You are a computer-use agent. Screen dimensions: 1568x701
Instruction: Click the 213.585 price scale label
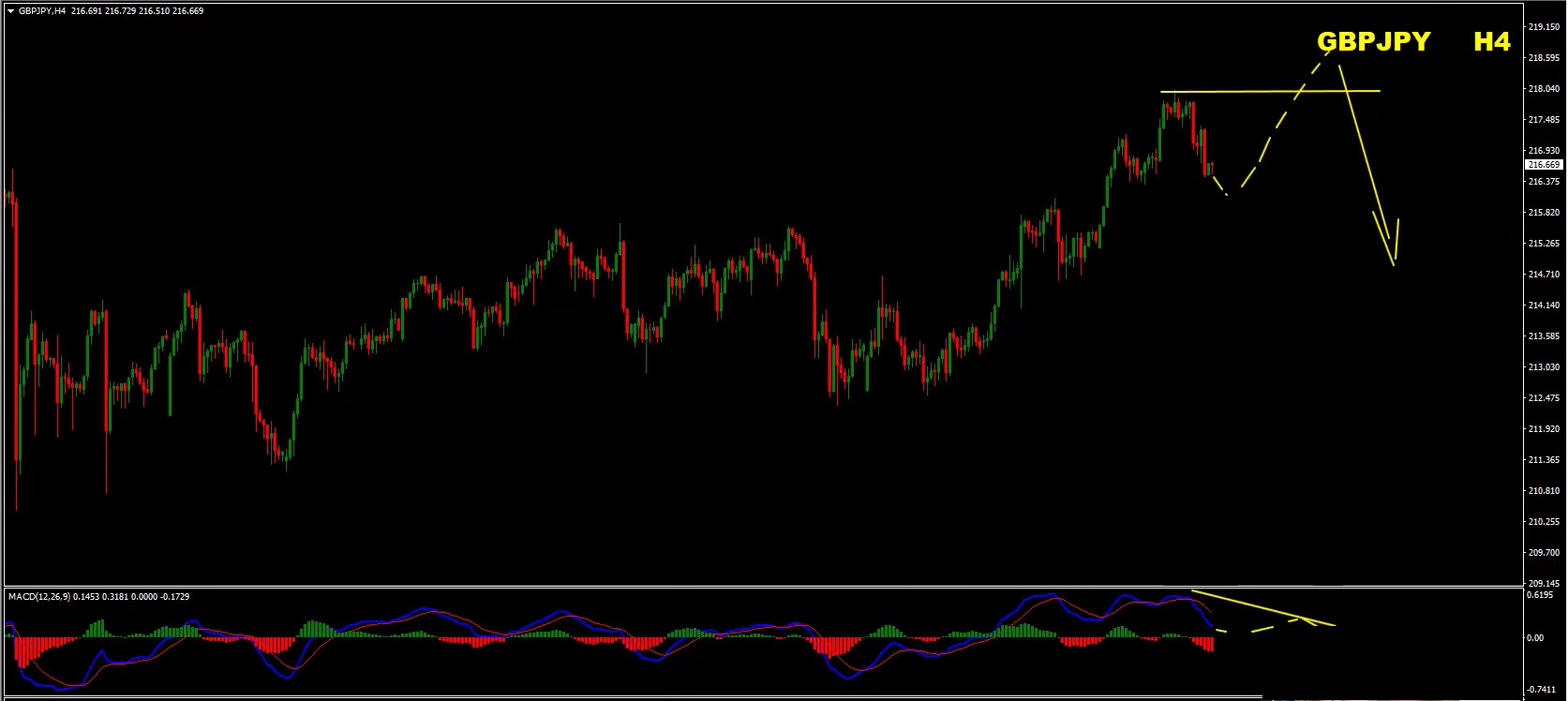tap(1544, 336)
